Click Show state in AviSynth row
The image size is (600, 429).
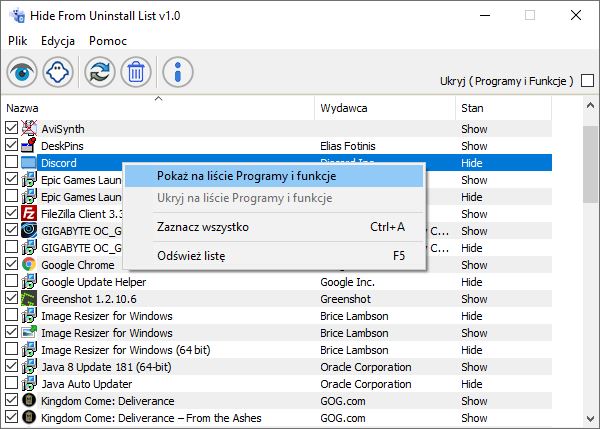click(x=474, y=129)
